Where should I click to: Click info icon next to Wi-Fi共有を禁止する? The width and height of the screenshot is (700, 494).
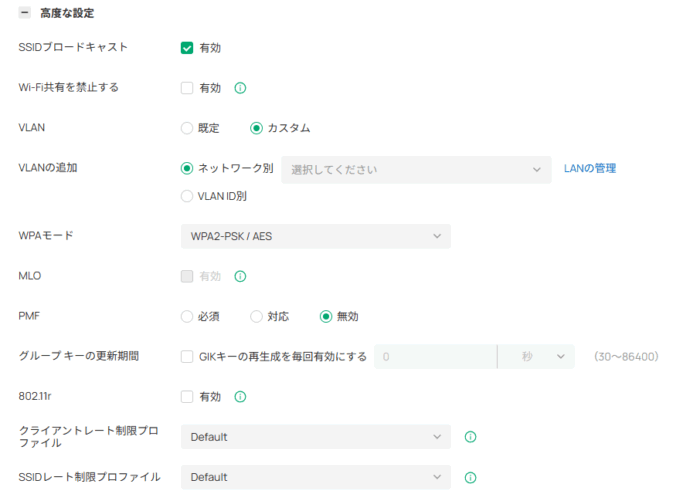click(240, 88)
